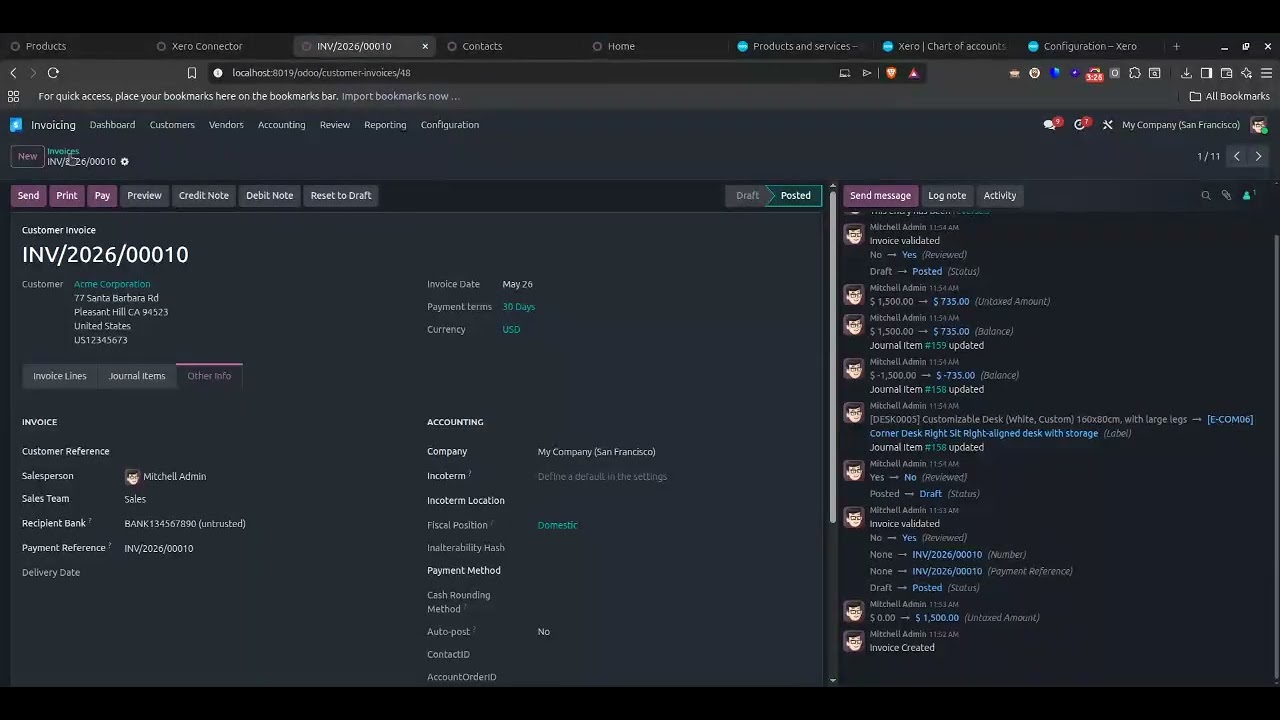Open the conversations icon with badge 9
The width and height of the screenshot is (1280, 720).
[x=1051, y=125]
